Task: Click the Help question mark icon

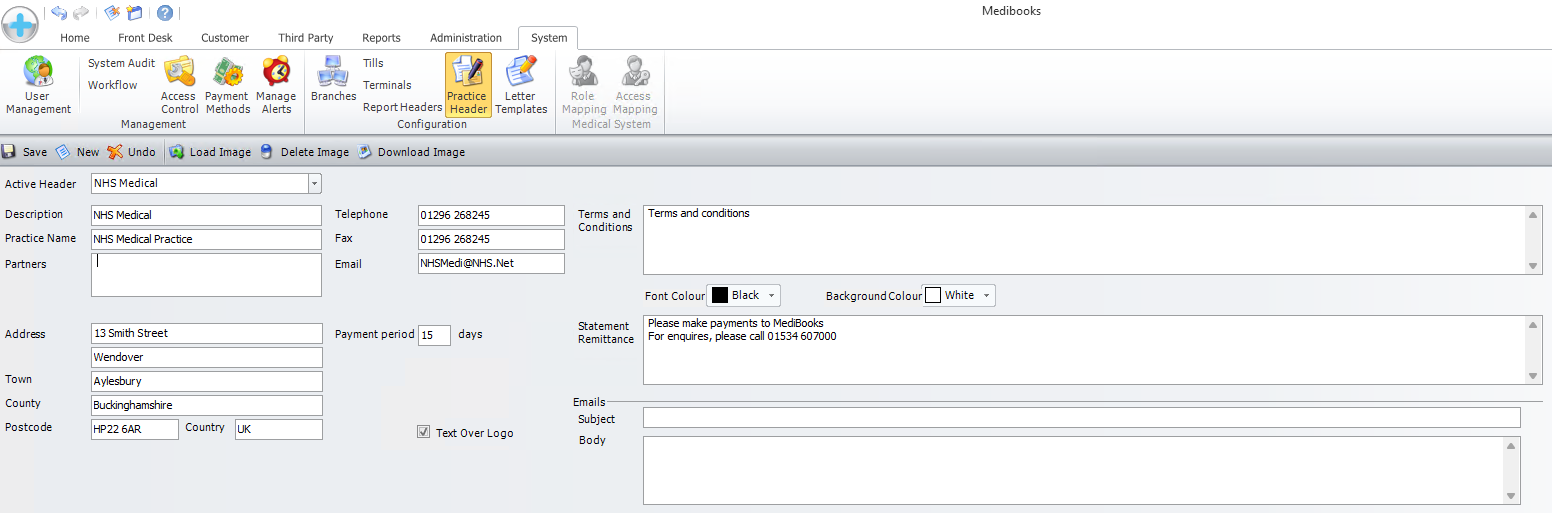Action: pos(165,13)
